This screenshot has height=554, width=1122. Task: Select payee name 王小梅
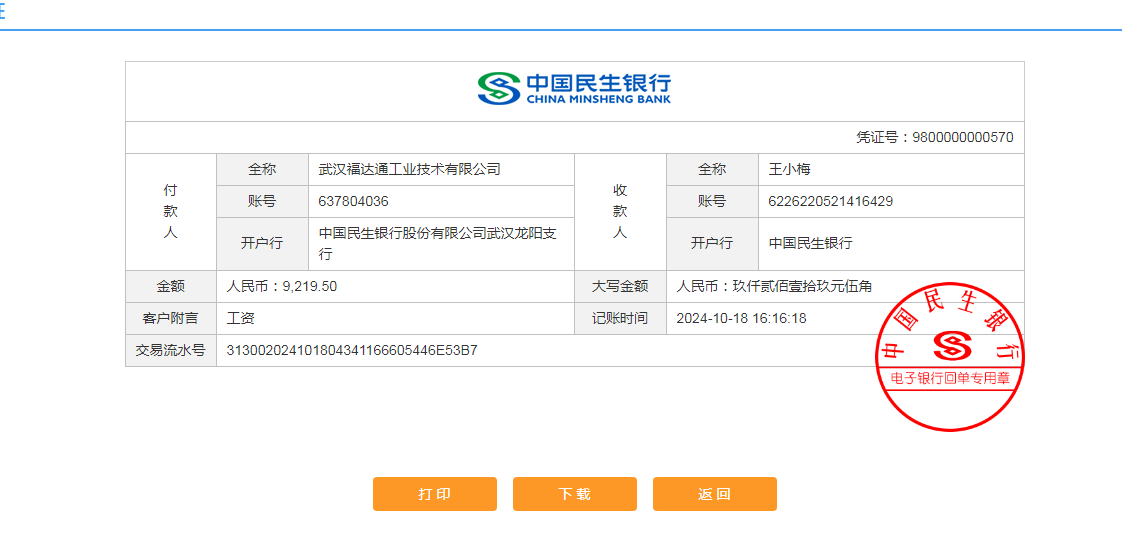pos(789,170)
